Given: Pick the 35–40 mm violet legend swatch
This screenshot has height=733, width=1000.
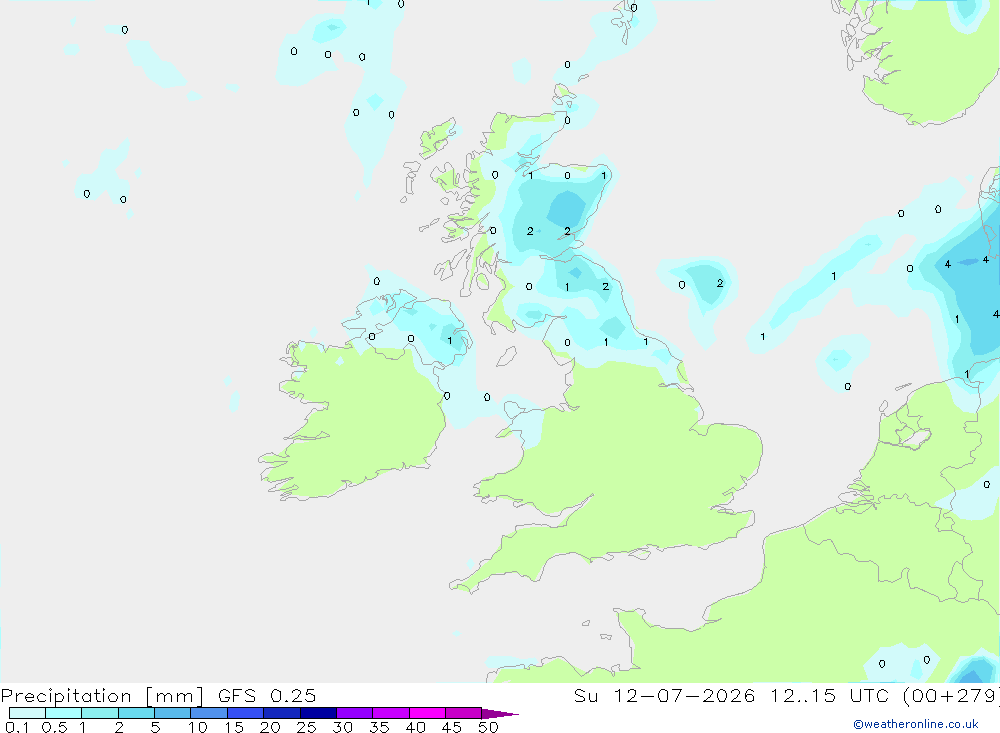Looking at the screenshot, I should coord(391,713).
